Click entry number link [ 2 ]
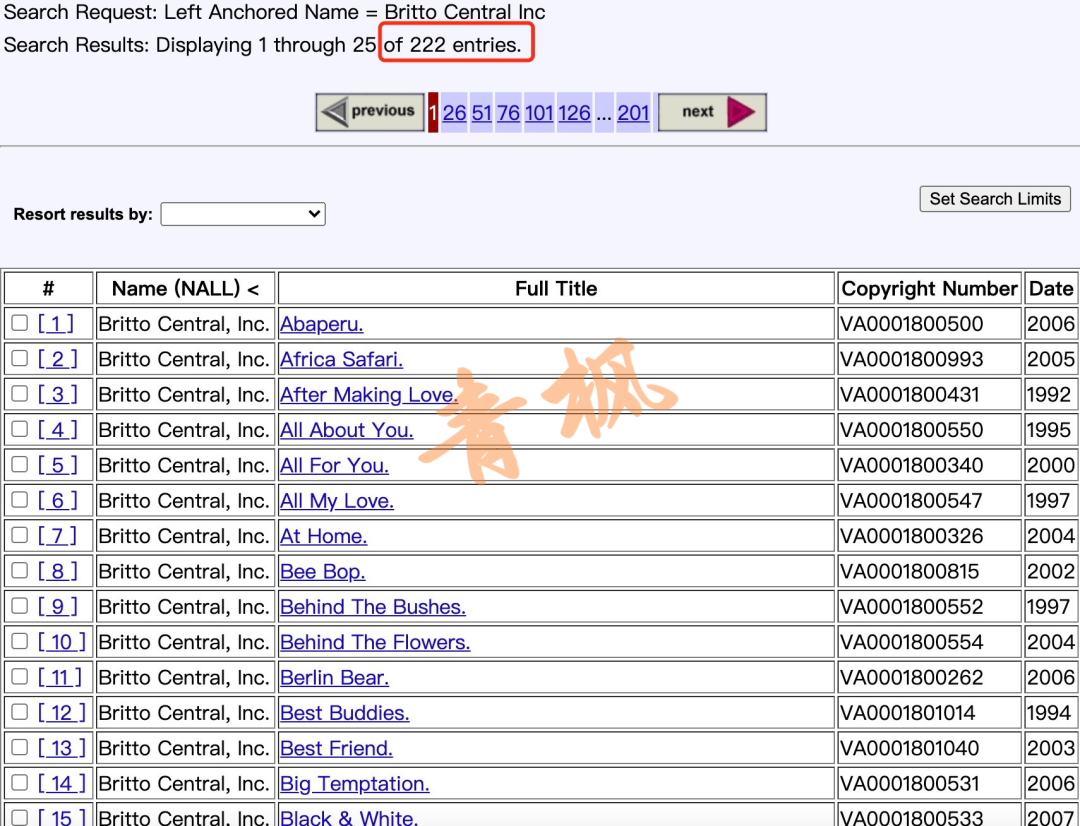This screenshot has width=1080, height=826. click(x=57, y=358)
